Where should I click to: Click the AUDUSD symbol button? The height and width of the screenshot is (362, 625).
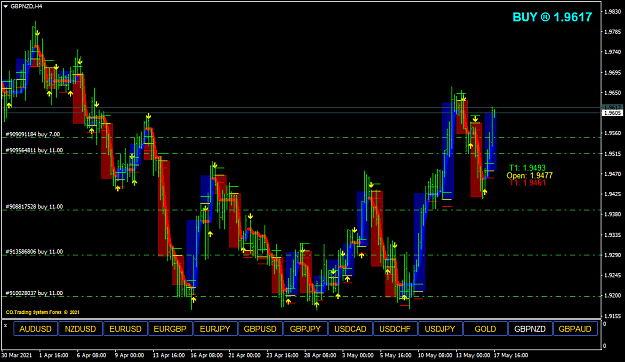coord(35,329)
